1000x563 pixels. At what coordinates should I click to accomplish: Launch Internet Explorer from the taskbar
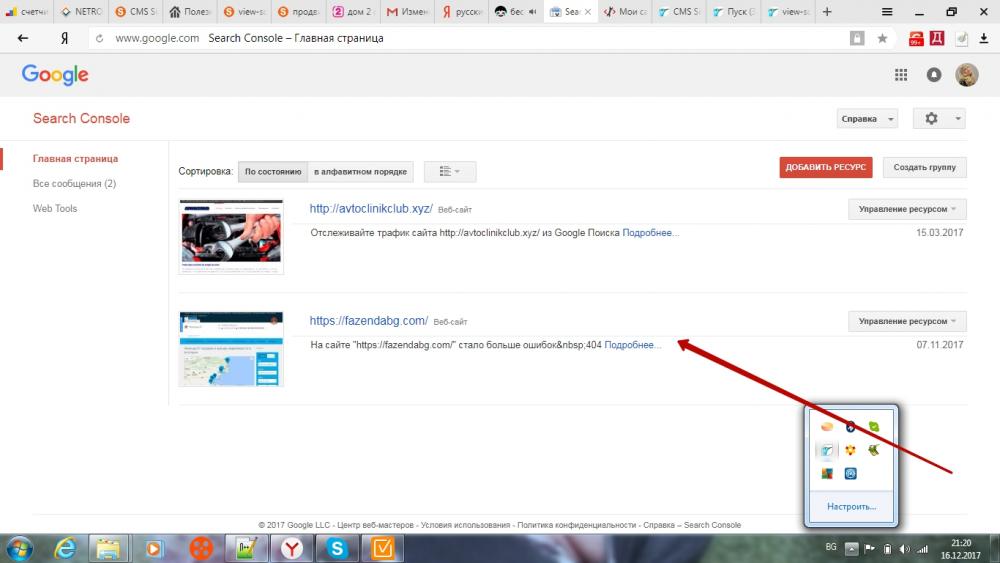coord(65,548)
